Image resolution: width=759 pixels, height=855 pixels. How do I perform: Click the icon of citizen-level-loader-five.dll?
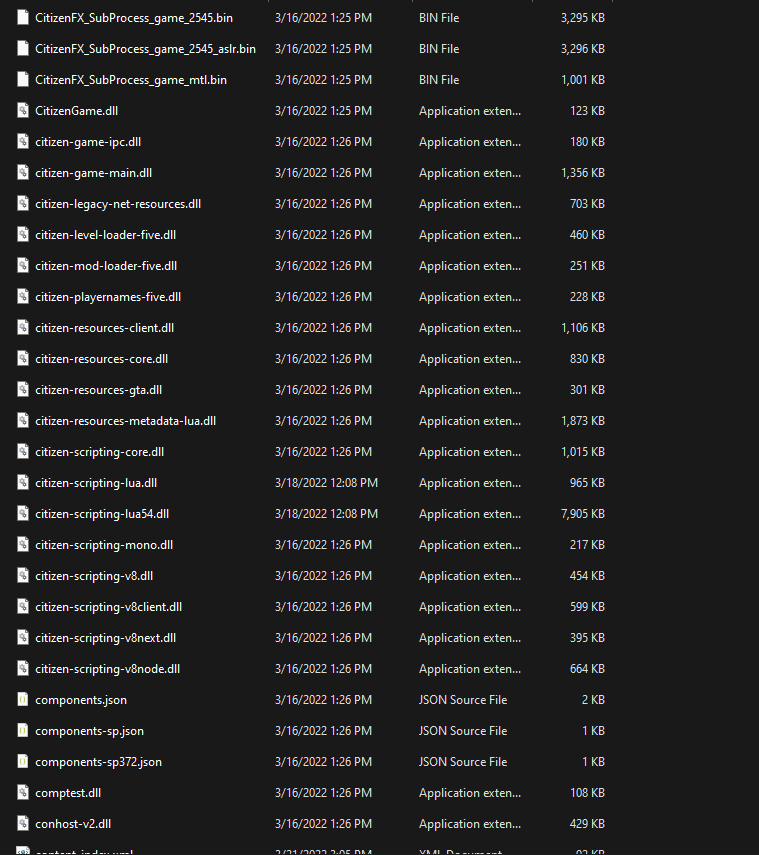23,234
